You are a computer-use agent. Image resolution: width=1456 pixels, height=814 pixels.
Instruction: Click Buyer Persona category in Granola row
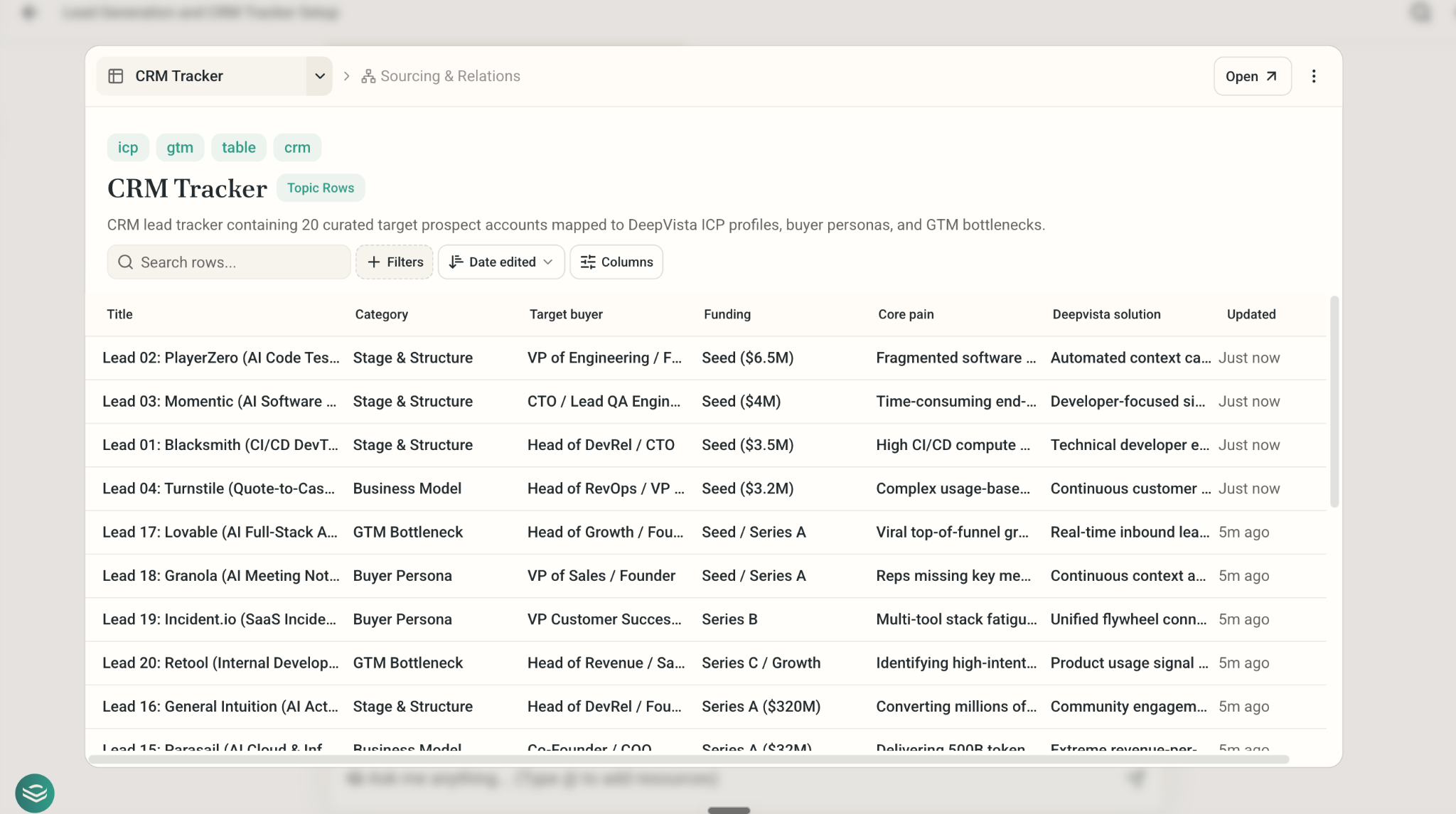[402, 576]
